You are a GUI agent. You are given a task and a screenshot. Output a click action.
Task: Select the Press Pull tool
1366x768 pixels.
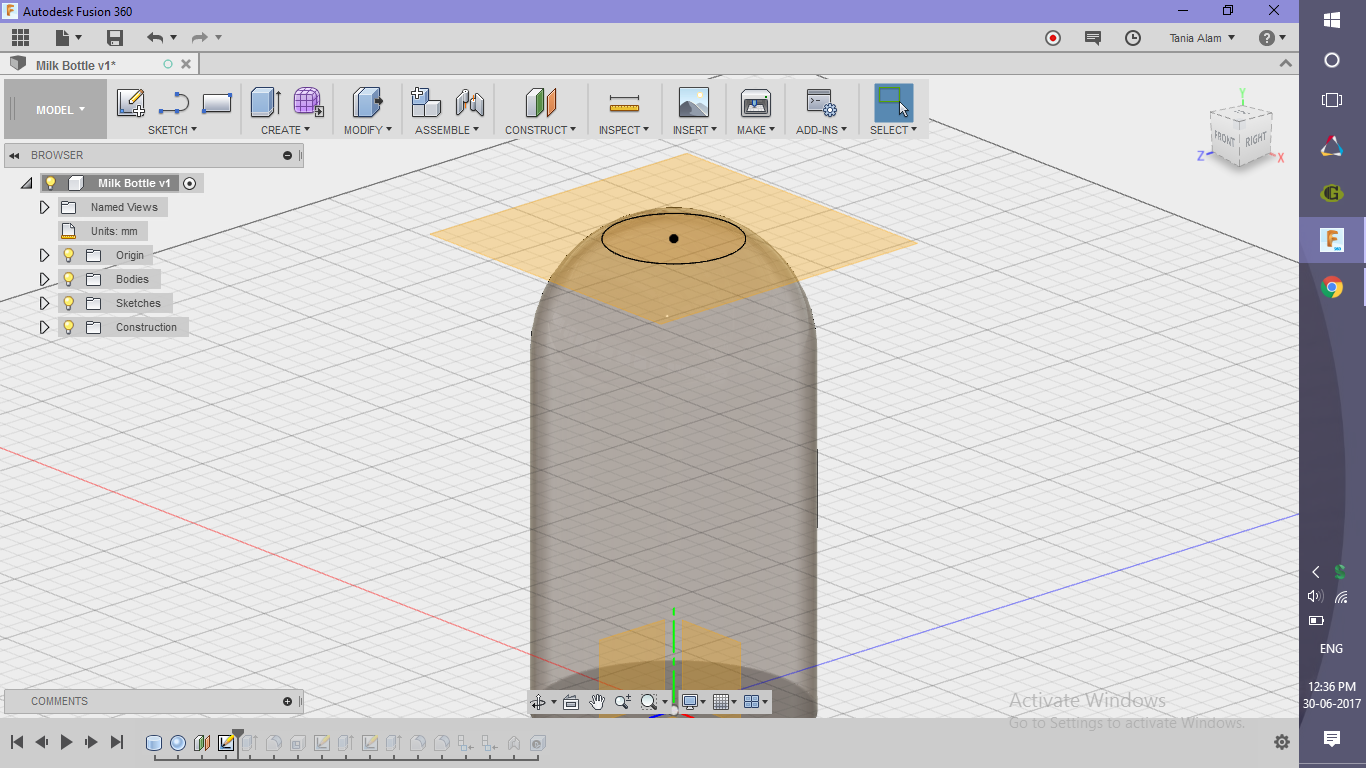point(368,103)
